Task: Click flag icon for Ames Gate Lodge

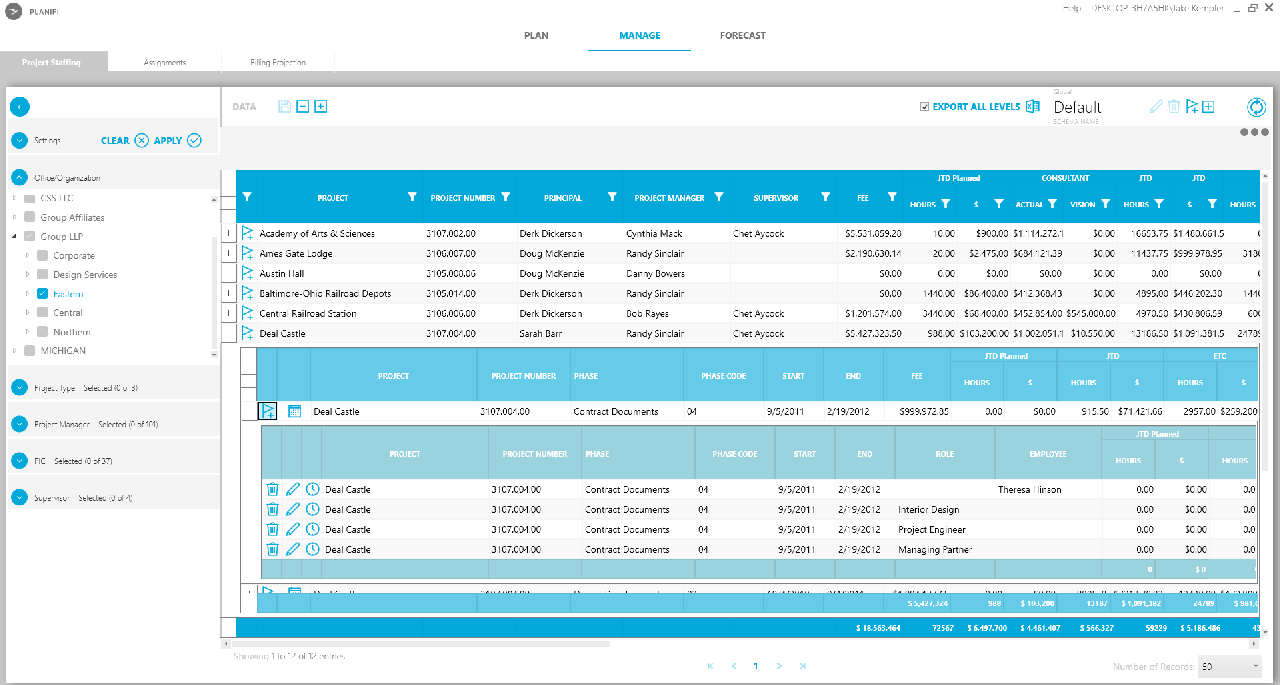Action: pyautogui.click(x=248, y=253)
